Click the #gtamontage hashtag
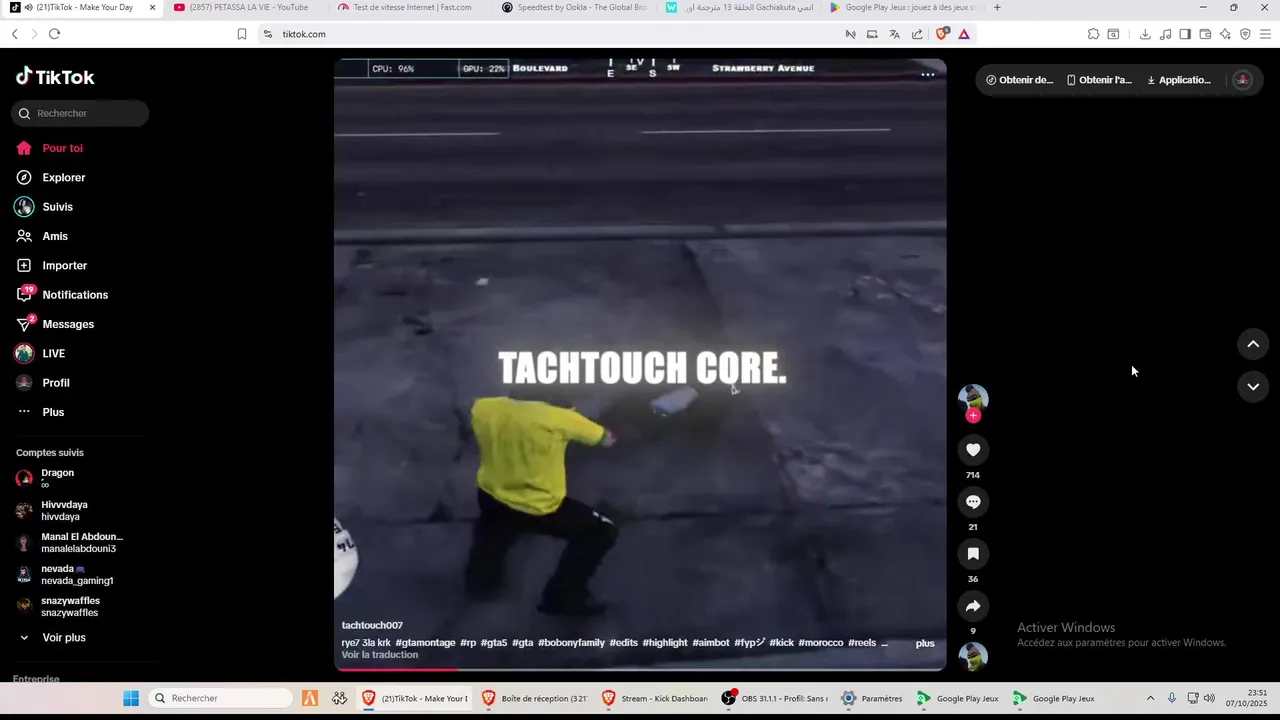 (x=425, y=643)
